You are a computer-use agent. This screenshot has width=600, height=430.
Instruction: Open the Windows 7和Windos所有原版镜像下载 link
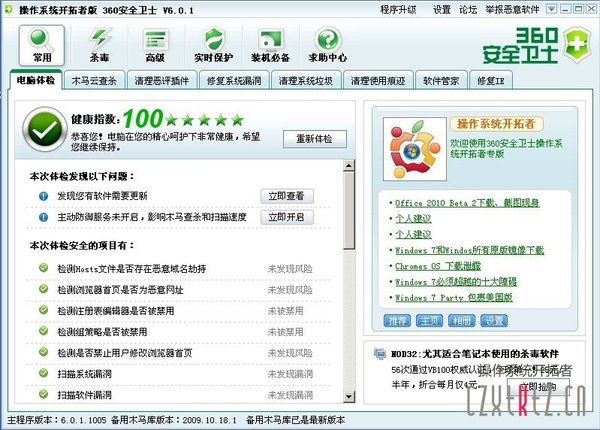coord(469,250)
